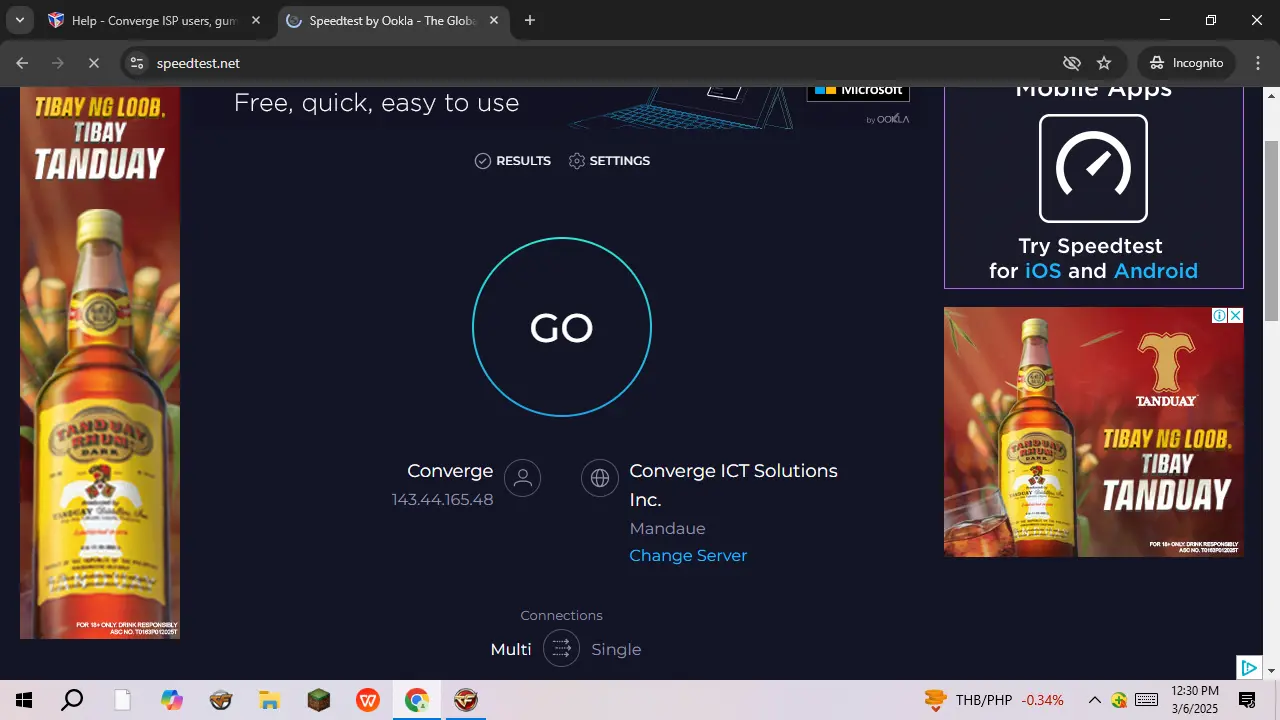This screenshot has width=1280, height=720.
Task: Click the Speedtest mobile app gauge icon
Action: (1093, 168)
